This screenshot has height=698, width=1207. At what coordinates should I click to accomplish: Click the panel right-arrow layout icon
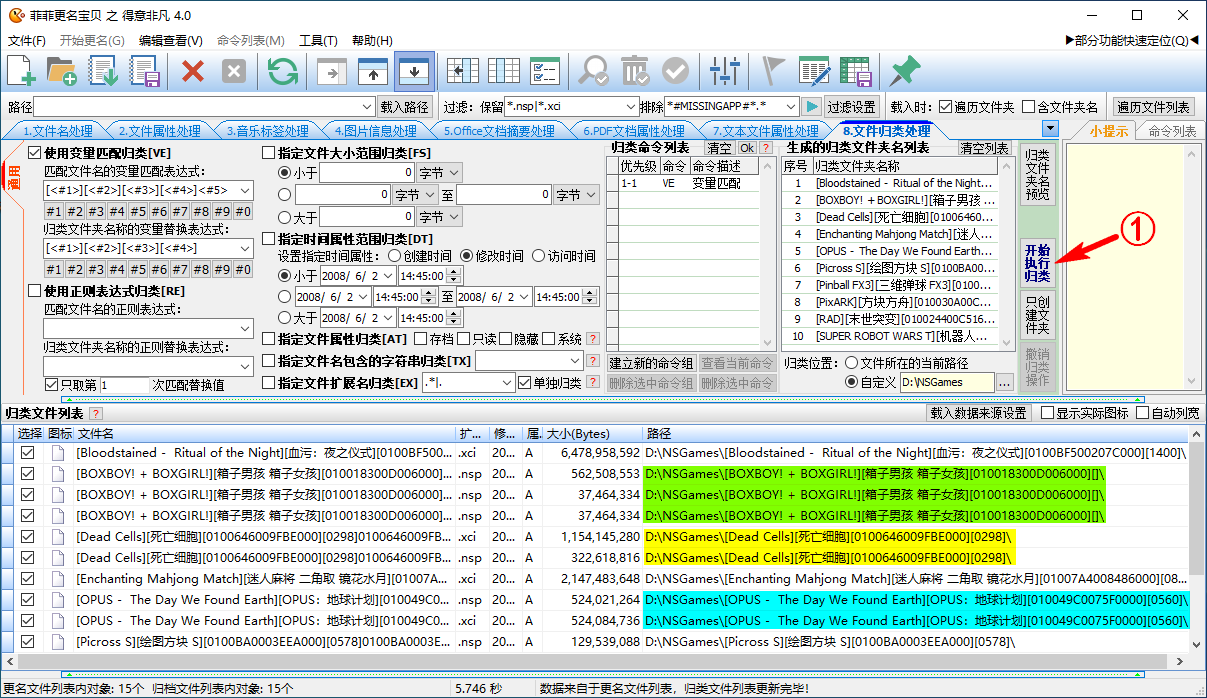pos(331,71)
